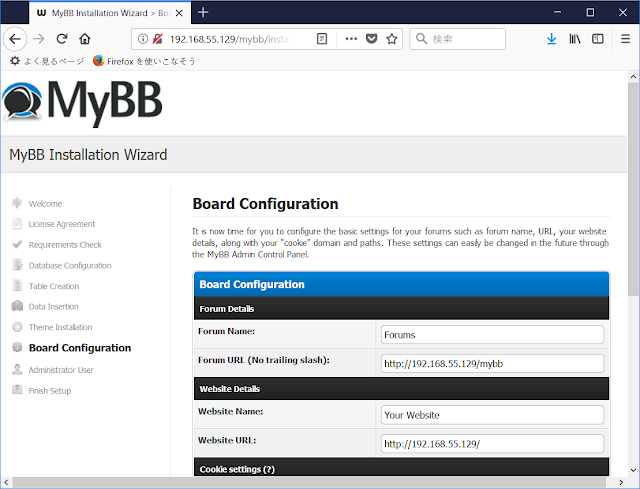
Task: Click the insecure connection crossed lock icon
Action: [x=158, y=39]
